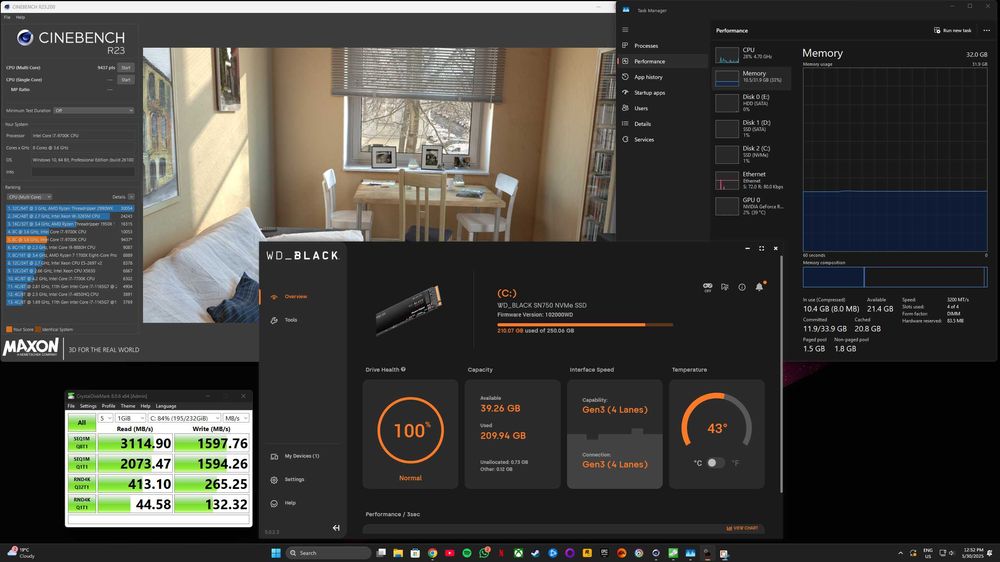Select Ethernet in Task Manager performance list

click(751, 181)
